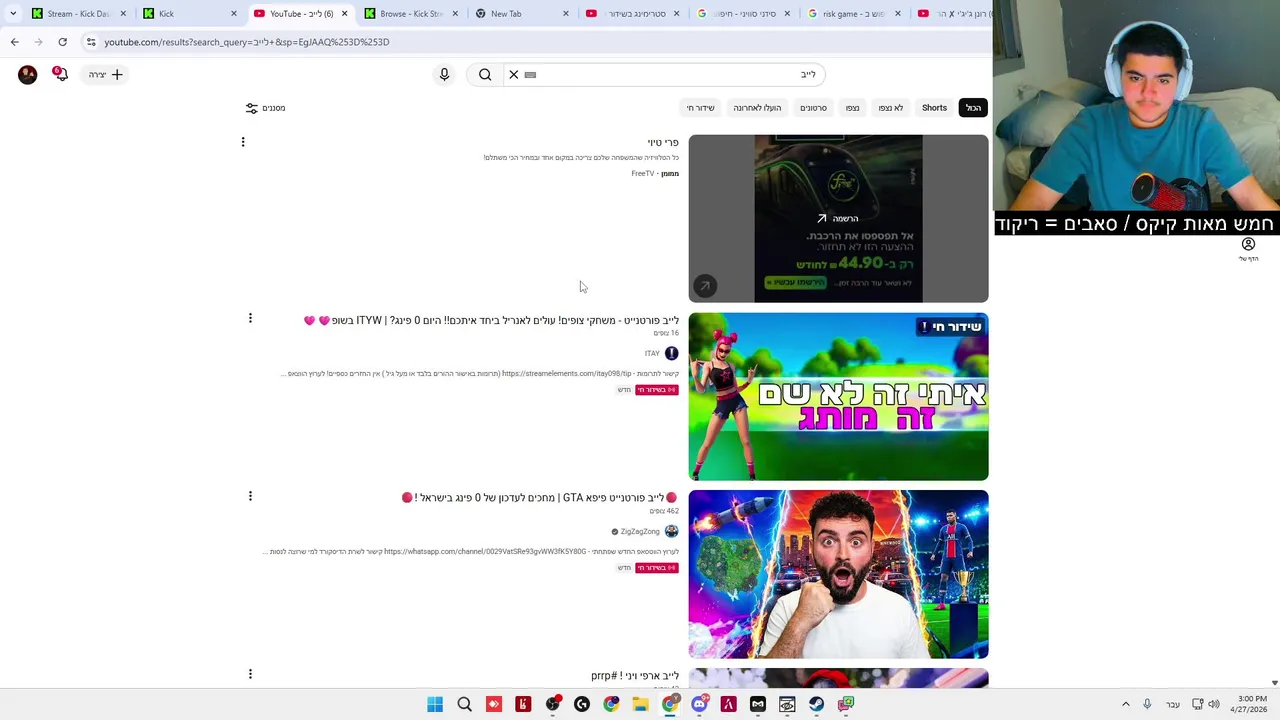Select the לא נצפו filter chip
Screen dimensions: 1280x720
click(890, 108)
